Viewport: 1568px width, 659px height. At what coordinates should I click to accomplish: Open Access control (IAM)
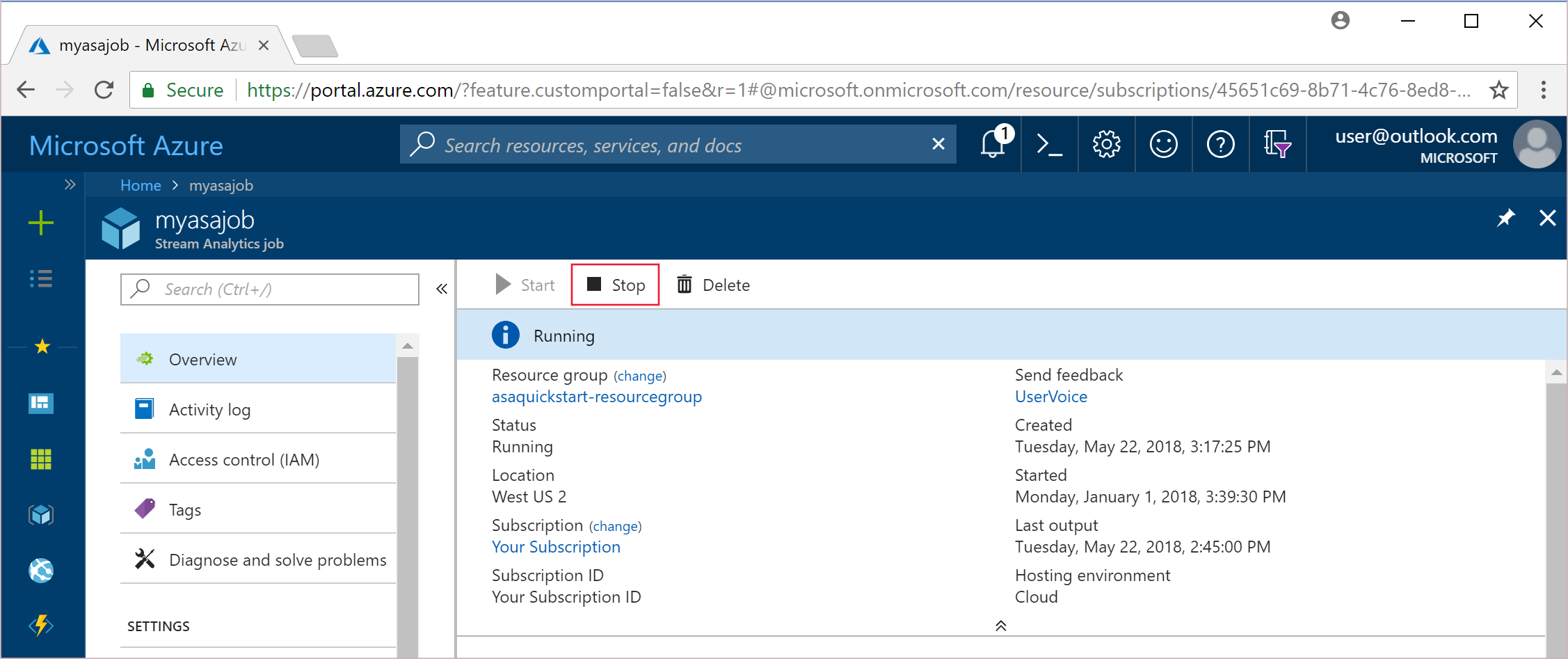[258, 459]
